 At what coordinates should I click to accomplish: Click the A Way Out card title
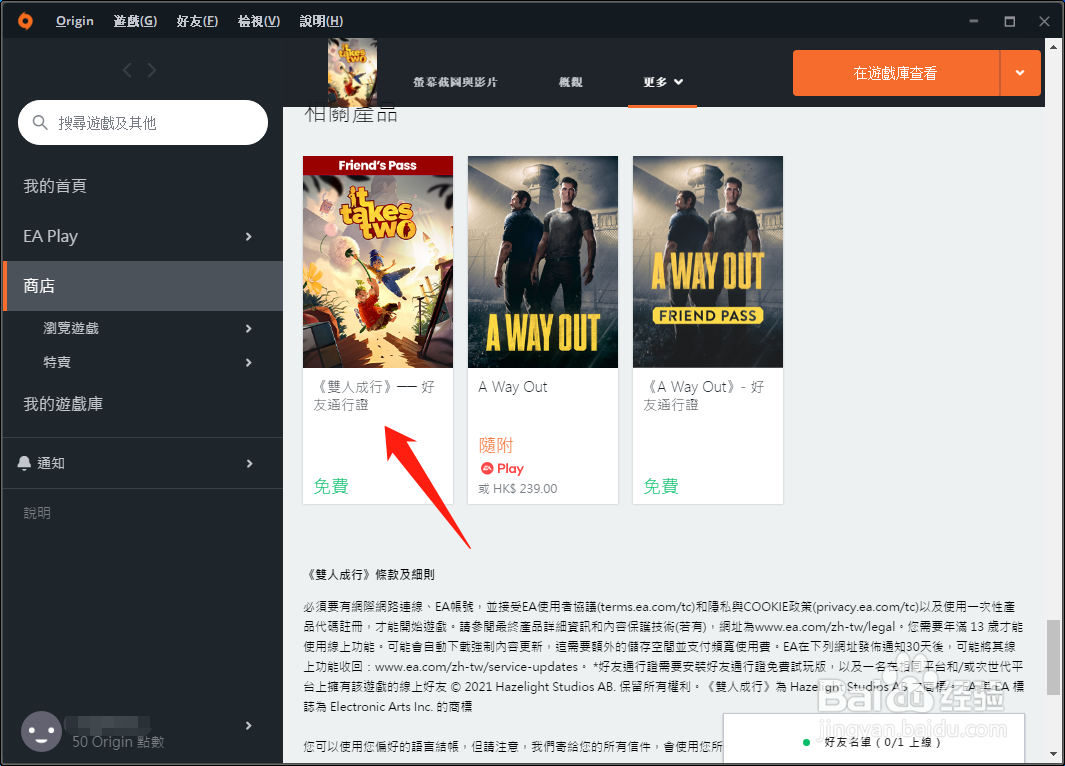513,386
